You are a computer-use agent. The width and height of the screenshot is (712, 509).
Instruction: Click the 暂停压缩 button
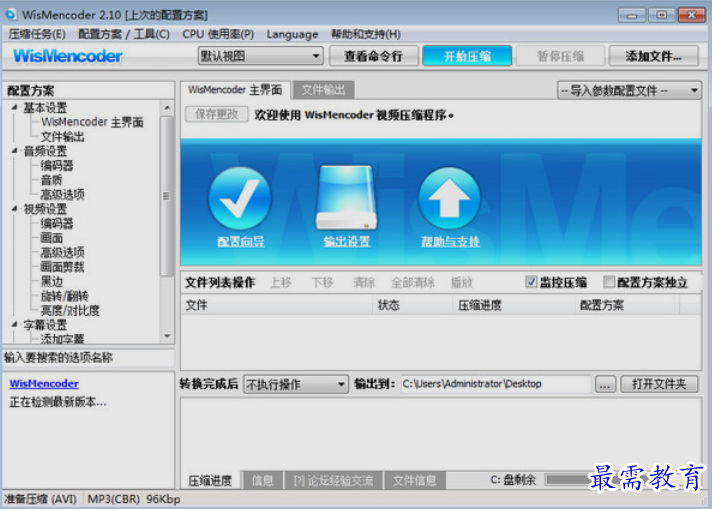[x=560, y=56]
